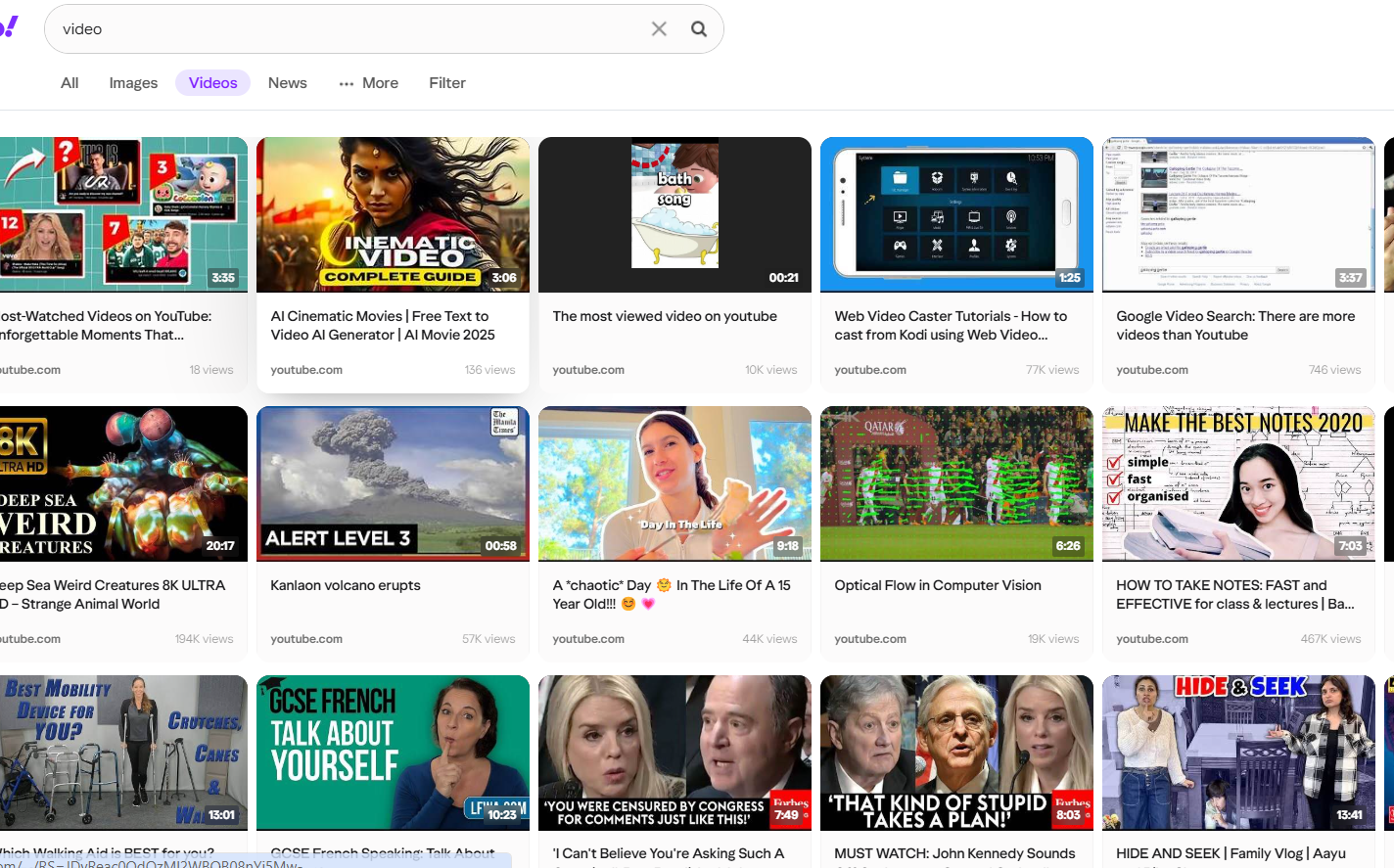Image resolution: width=1394 pixels, height=868 pixels.
Task: Click the Yahoo logo
Action: [x=8, y=27]
